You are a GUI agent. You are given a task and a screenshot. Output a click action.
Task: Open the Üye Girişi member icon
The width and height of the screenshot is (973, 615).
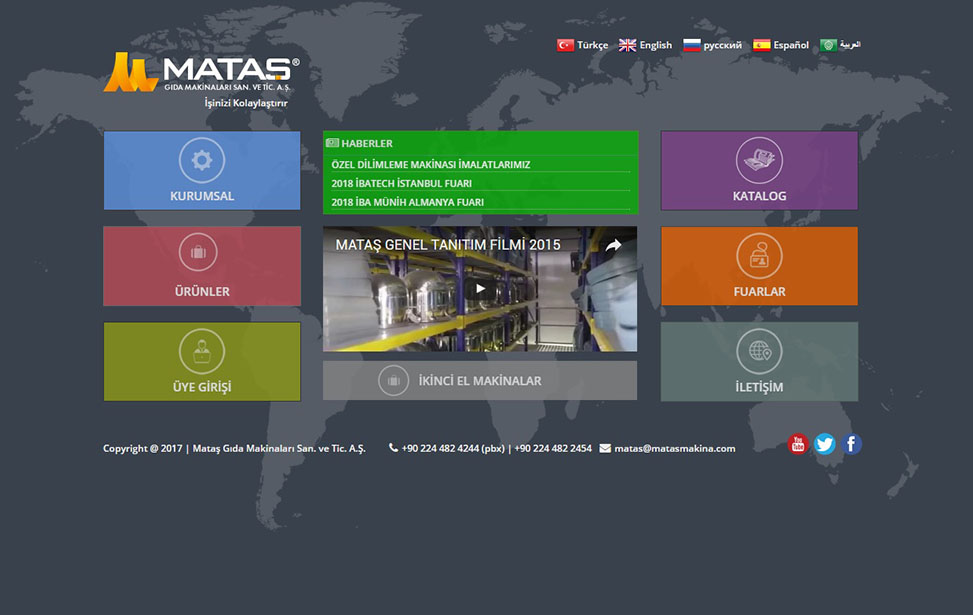[x=202, y=351]
